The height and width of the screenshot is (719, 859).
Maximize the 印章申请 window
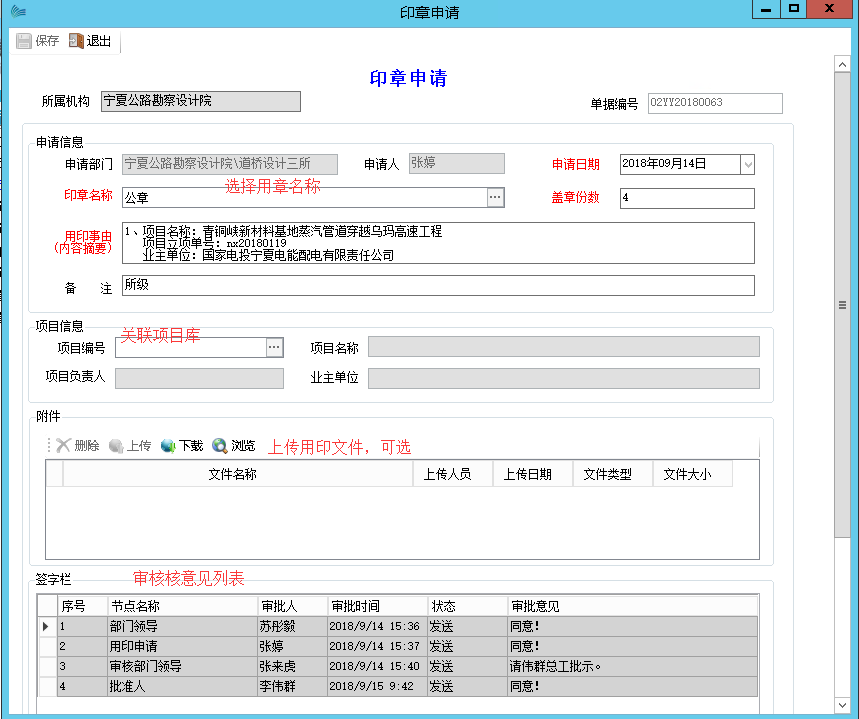click(793, 9)
